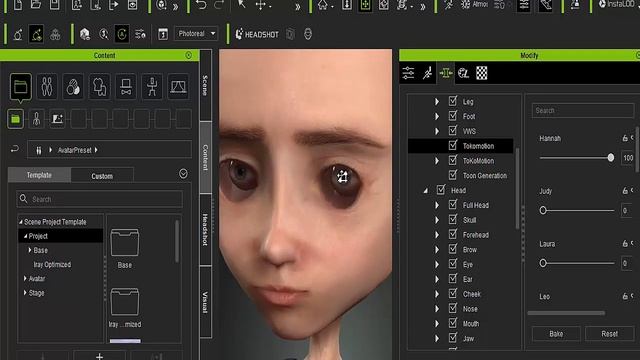This screenshot has width=640, height=360.
Task: Expand the Eye morph group
Action: coord(437,264)
